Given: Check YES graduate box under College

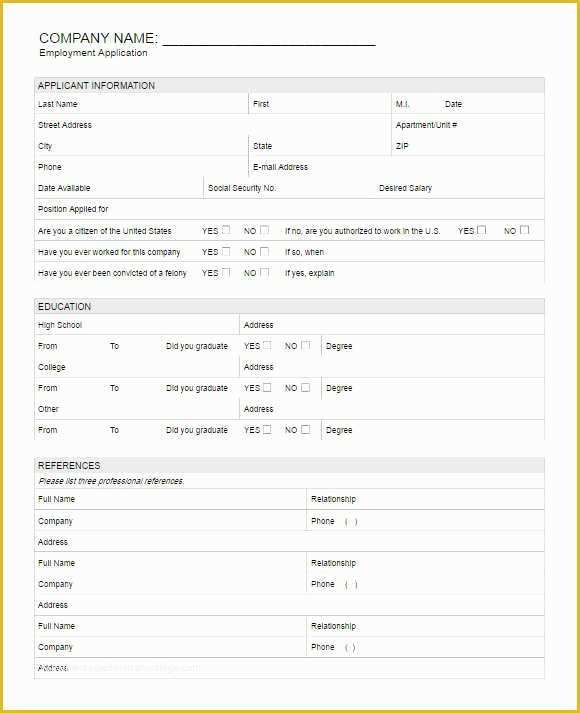Looking at the screenshot, I should pos(267,387).
